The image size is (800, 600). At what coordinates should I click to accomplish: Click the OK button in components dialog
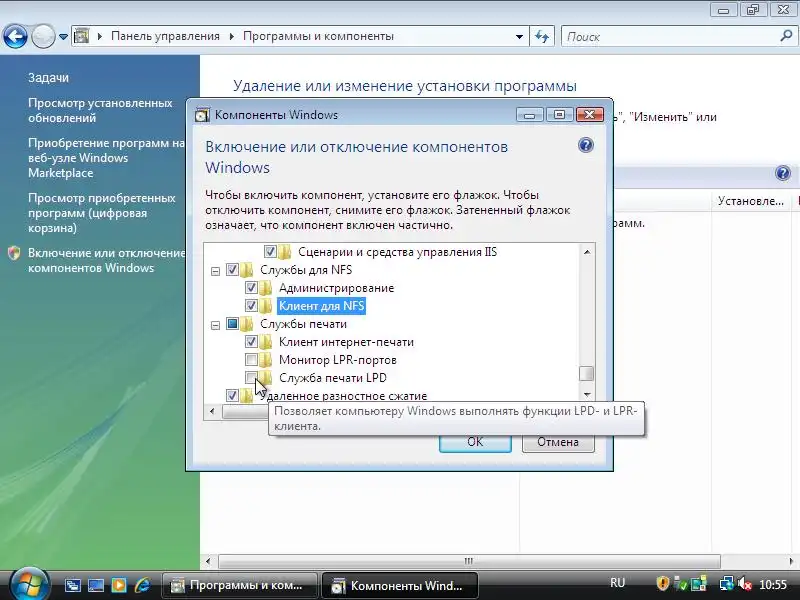pos(475,442)
